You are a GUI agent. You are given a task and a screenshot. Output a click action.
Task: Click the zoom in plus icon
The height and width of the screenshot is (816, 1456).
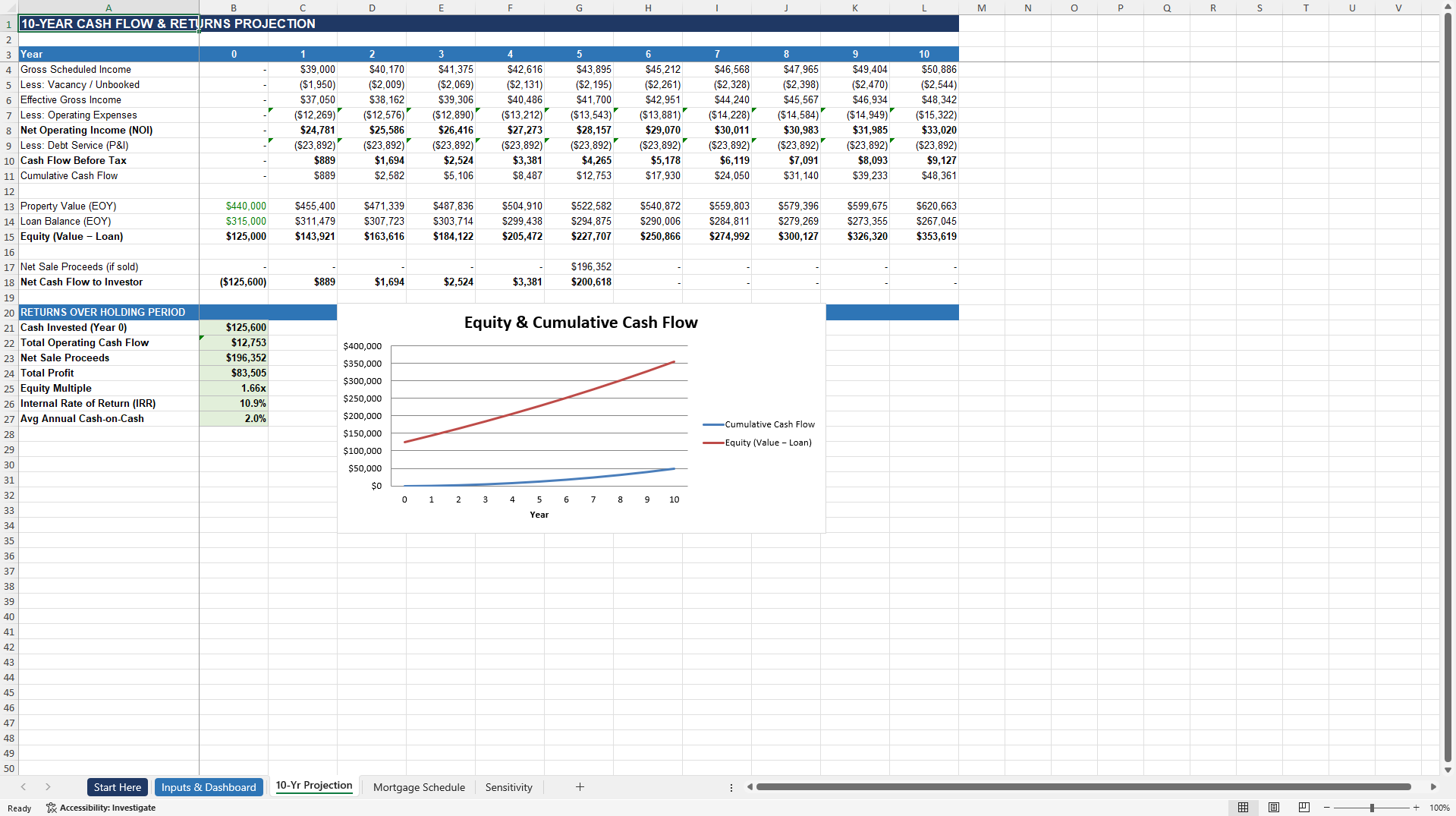pyautogui.click(x=1416, y=808)
